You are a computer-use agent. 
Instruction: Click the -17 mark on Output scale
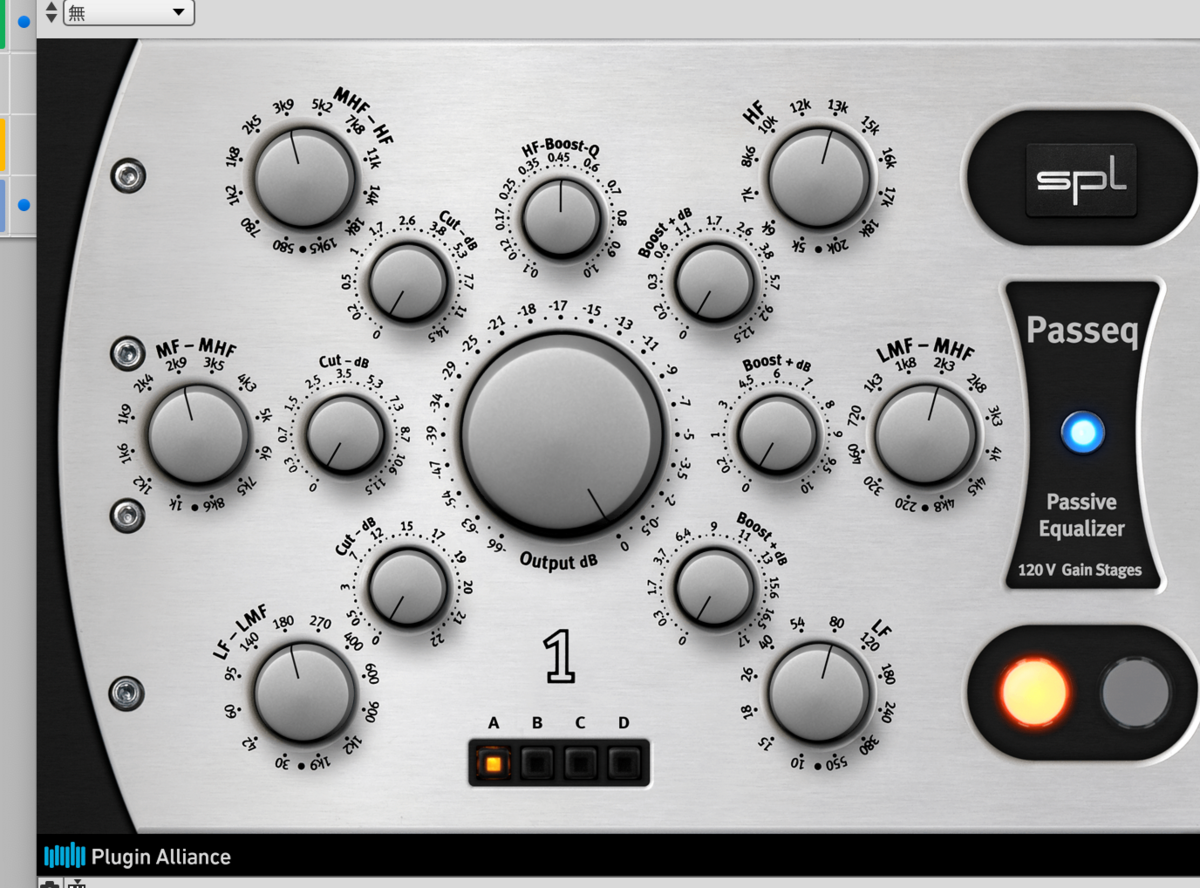pos(557,306)
